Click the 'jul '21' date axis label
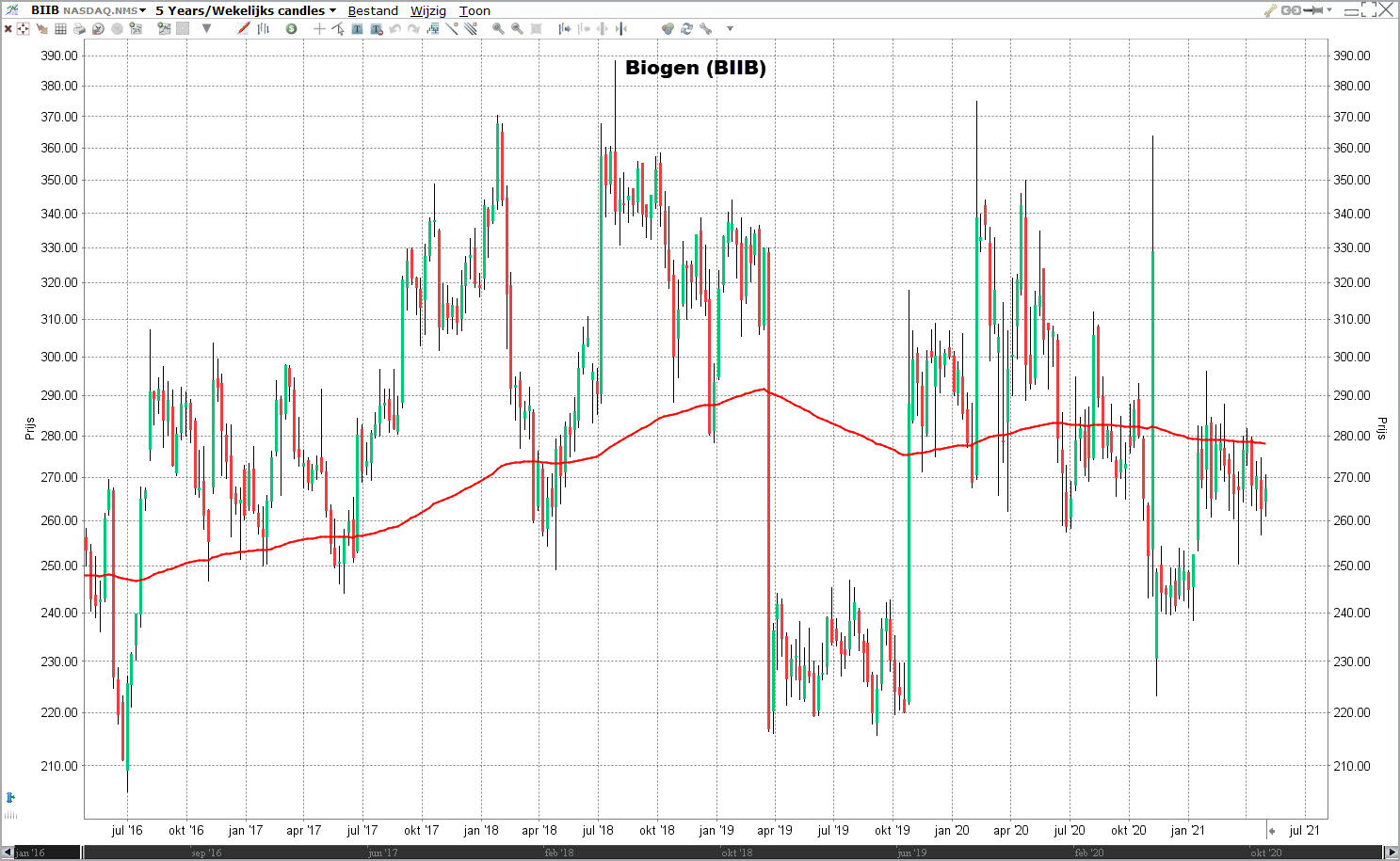The image size is (1400, 861). coord(1304,830)
